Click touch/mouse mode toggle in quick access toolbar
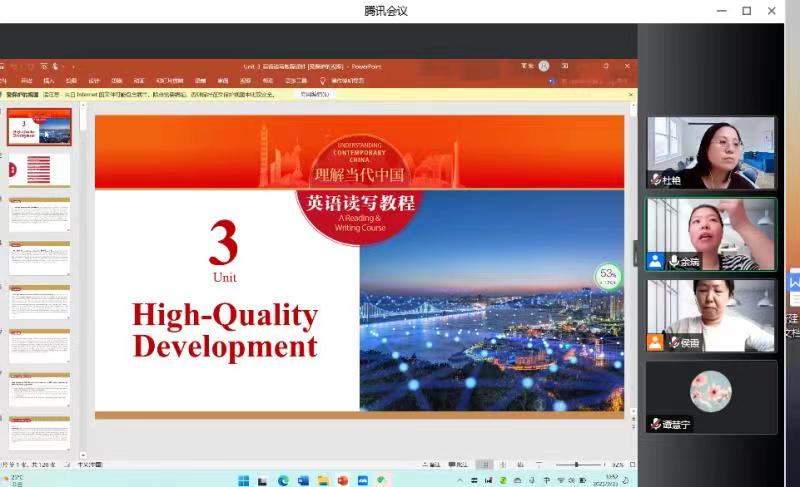Screen dimensions: 800x487 pos(56,66)
